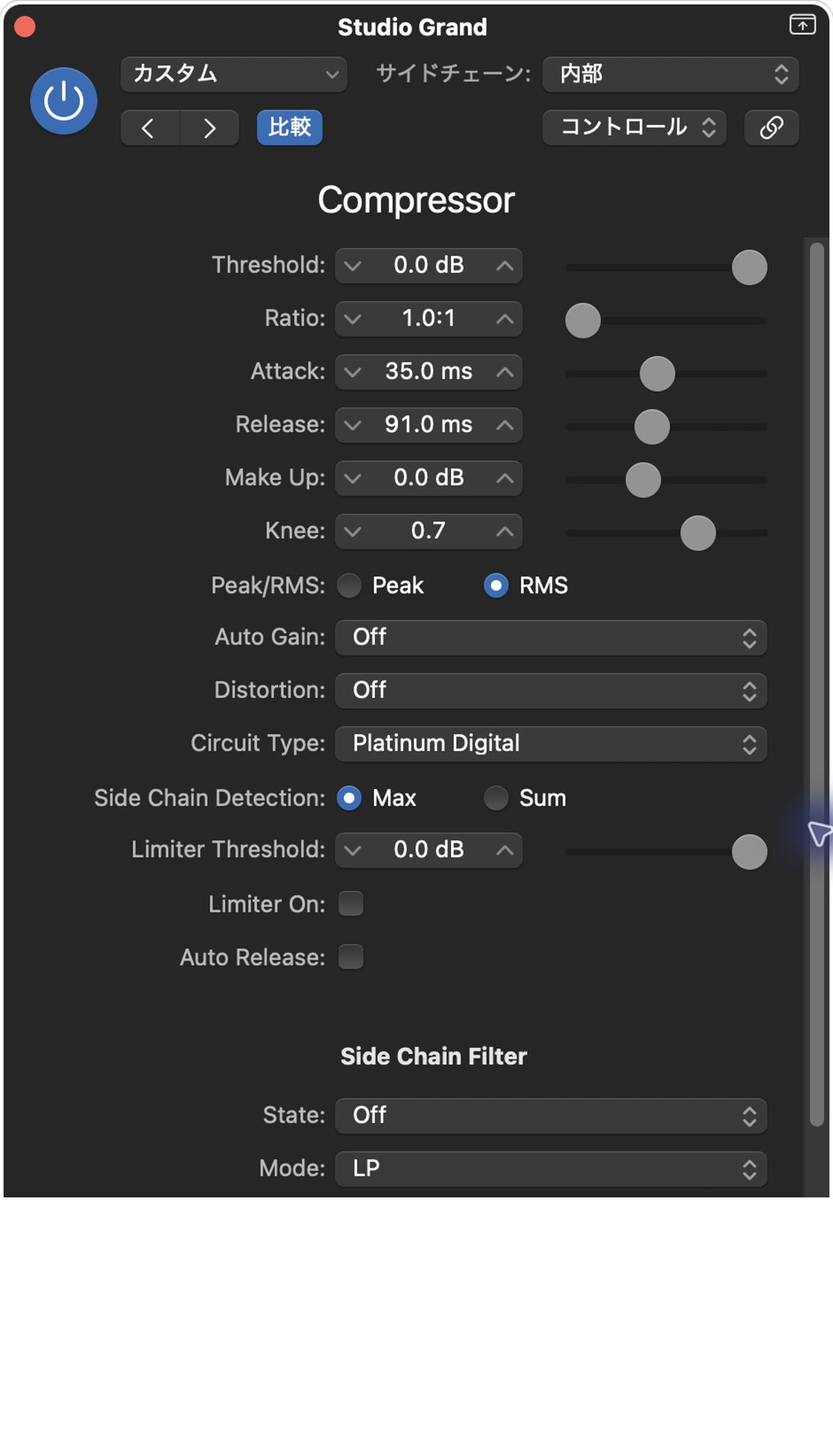Decrease Make Up with the down chevron

point(353,478)
